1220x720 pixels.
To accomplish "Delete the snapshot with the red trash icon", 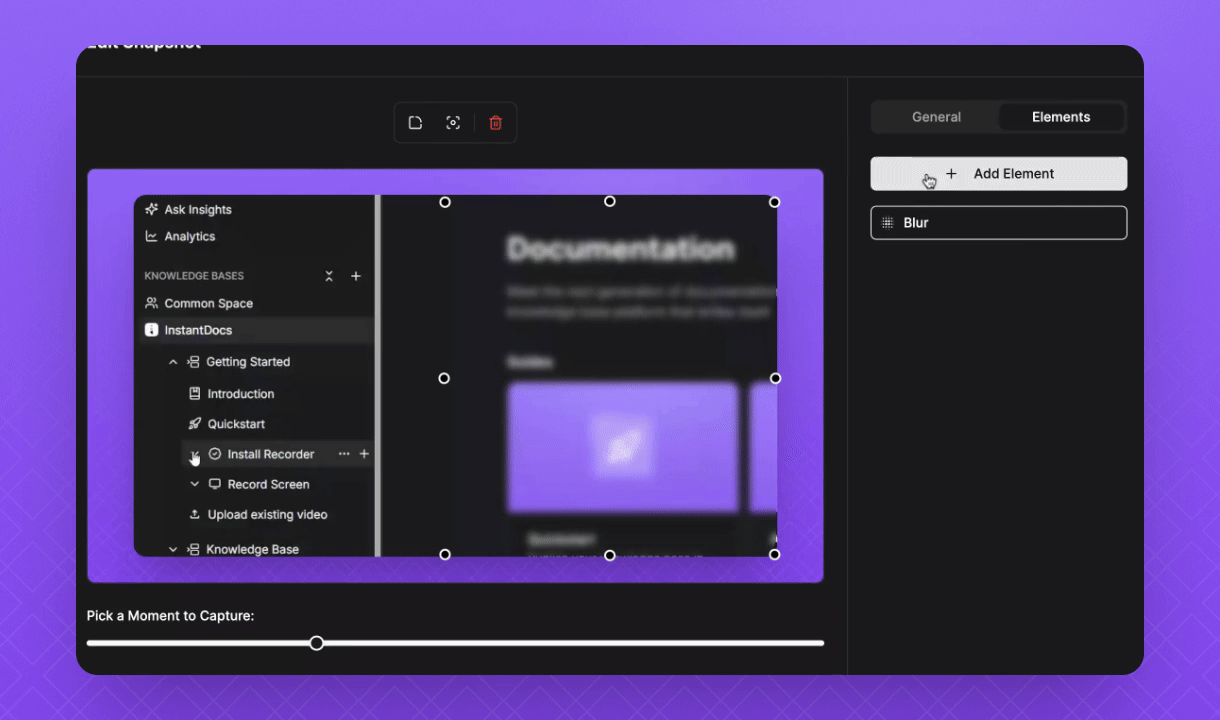I will pyautogui.click(x=495, y=123).
